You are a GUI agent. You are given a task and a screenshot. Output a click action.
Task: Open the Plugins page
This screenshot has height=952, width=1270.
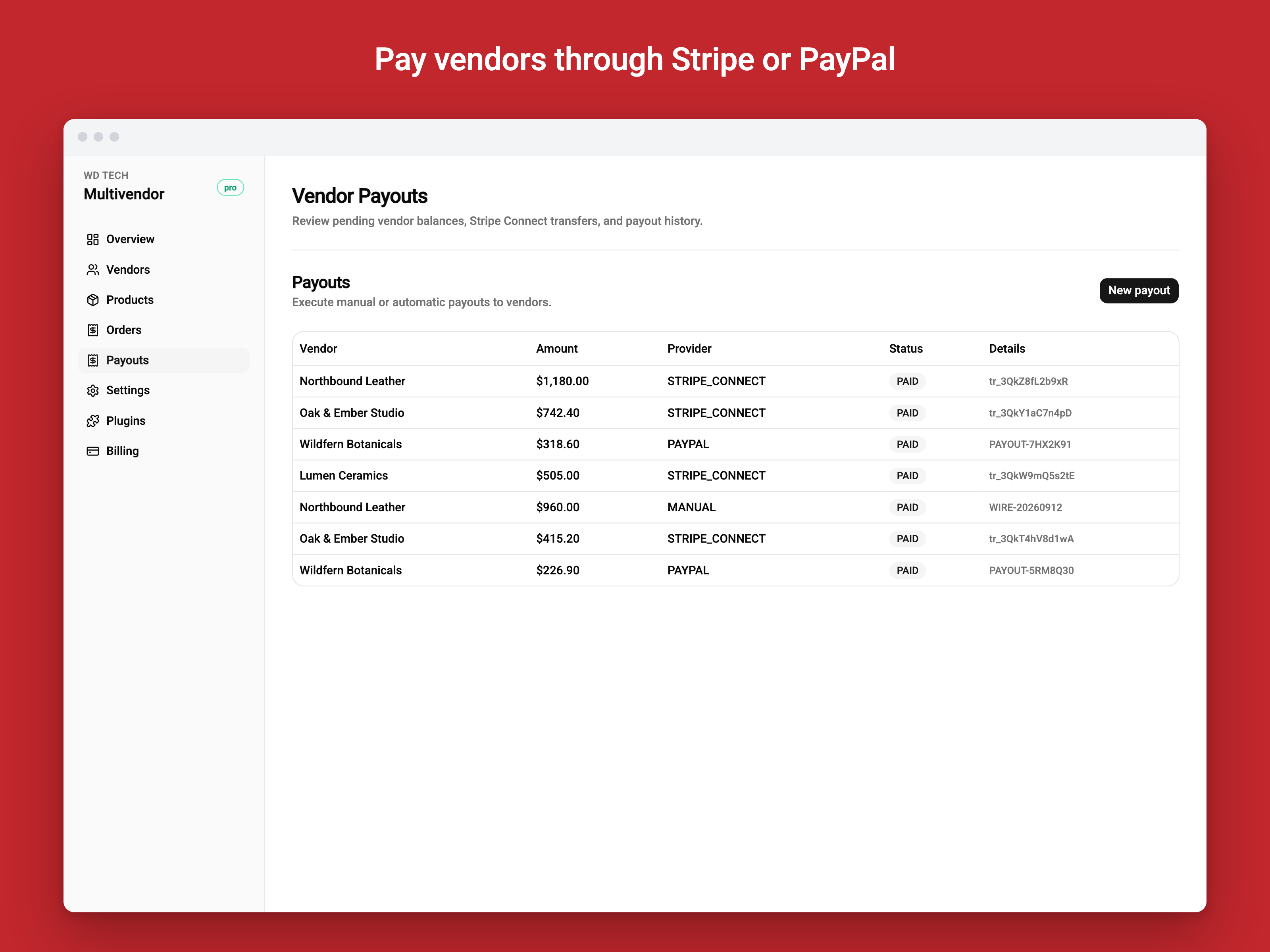coord(164,421)
